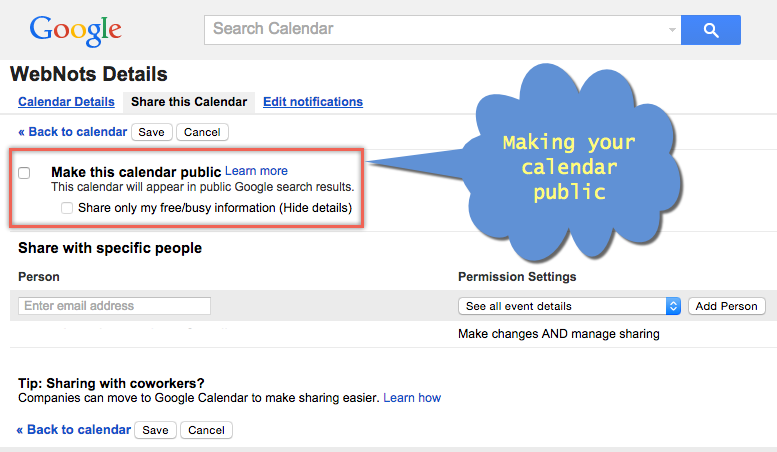Open the Learn how link

click(x=412, y=398)
